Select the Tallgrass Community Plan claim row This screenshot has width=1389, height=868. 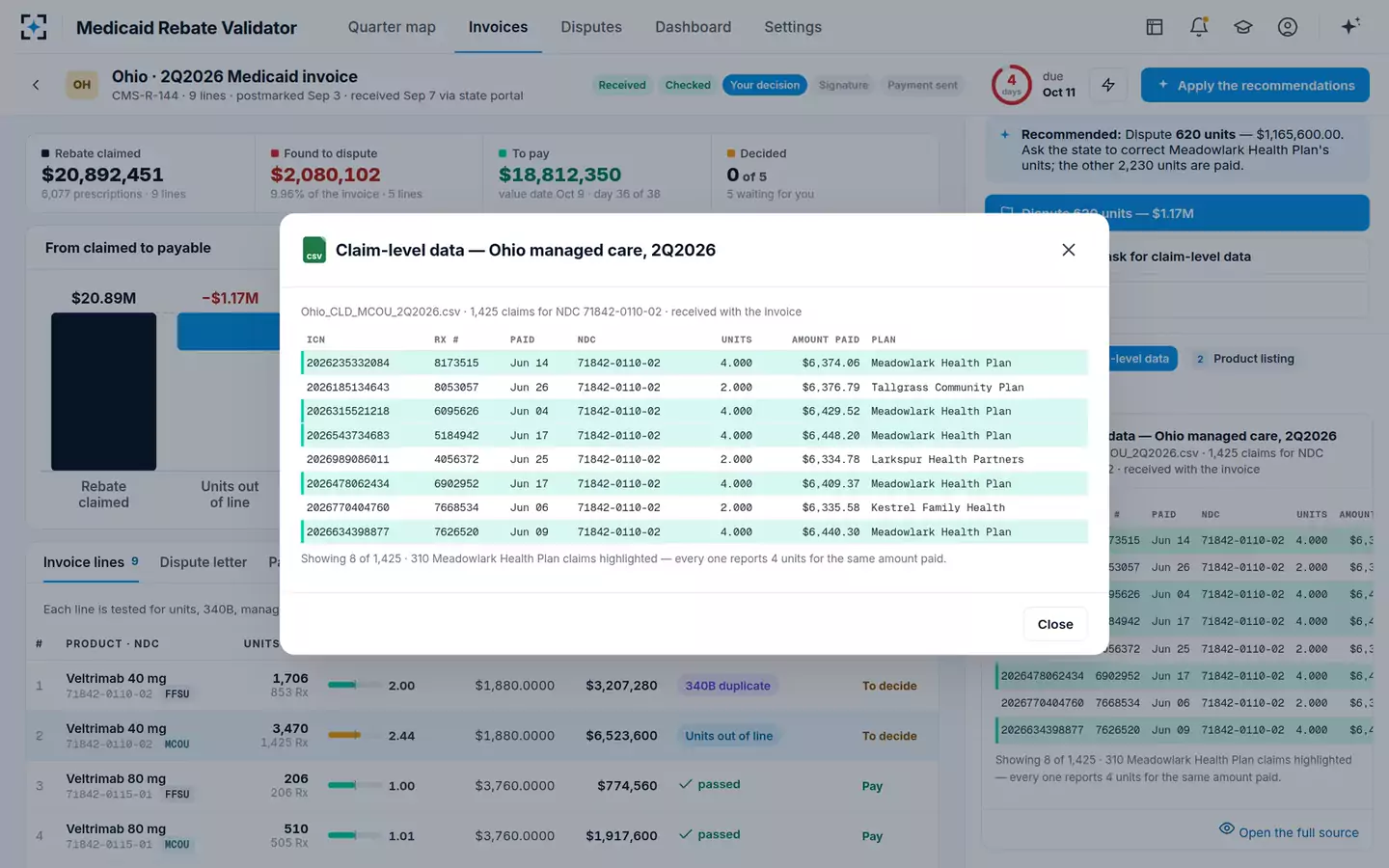tap(694, 387)
